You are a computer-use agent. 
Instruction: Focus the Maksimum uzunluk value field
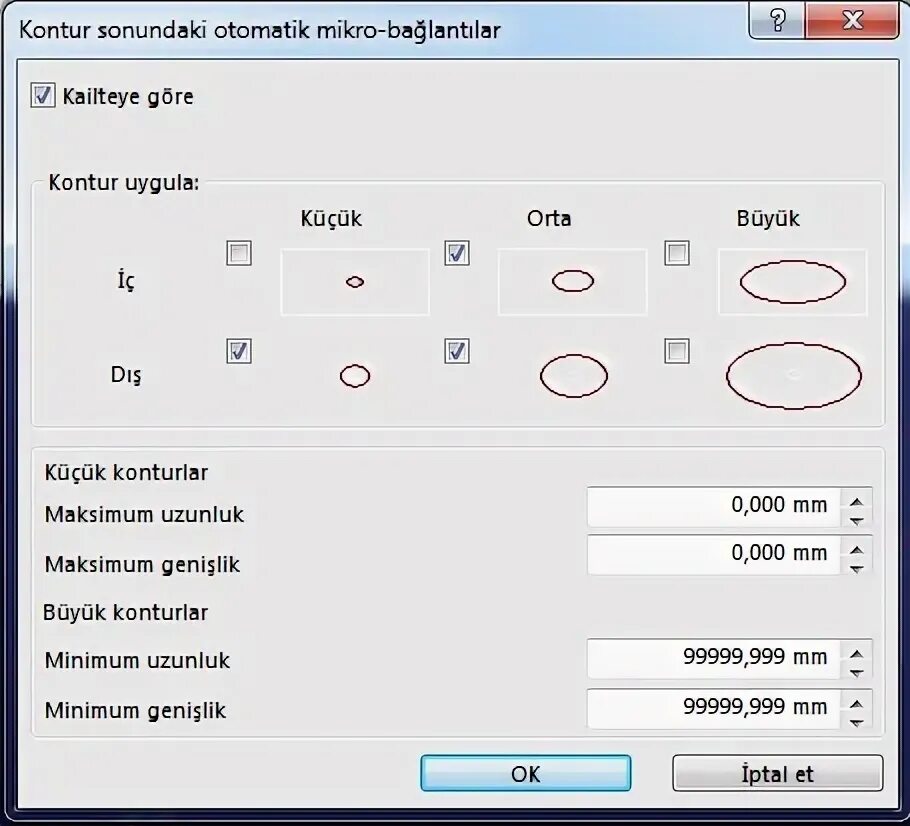pyautogui.click(x=714, y=506)
